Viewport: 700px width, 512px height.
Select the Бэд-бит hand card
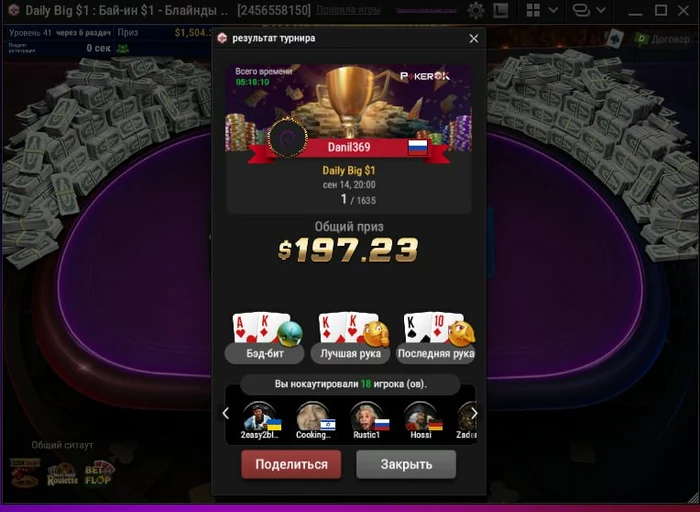click(x=265, y=338)
